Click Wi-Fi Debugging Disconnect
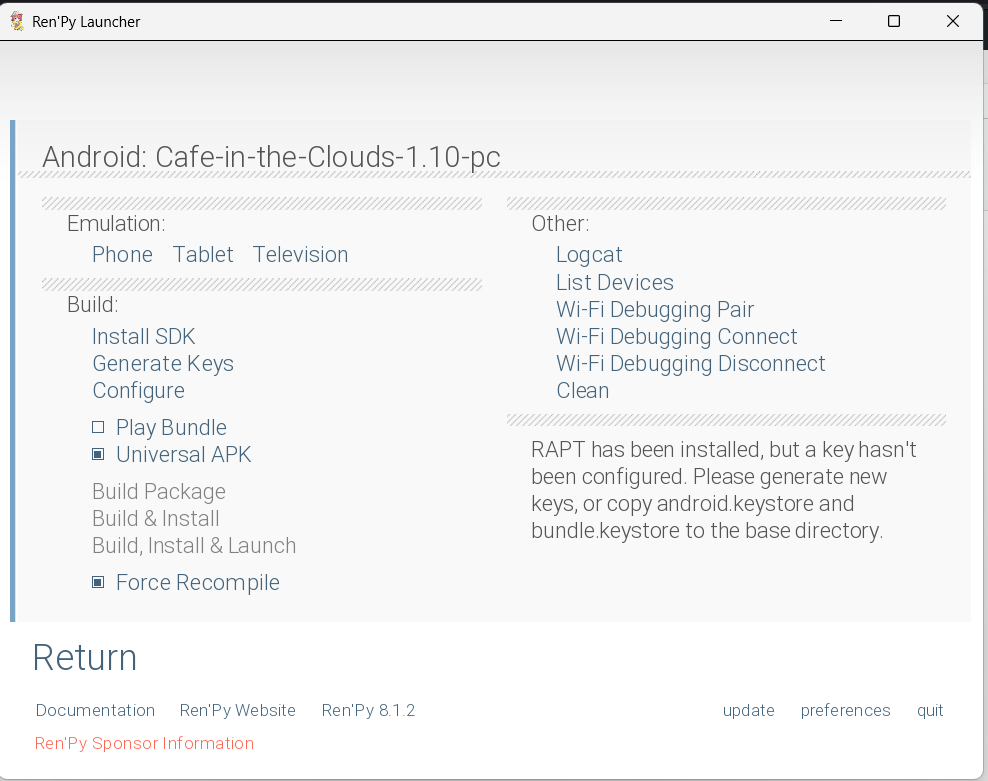This screenshot has height=781, width=988. pyautogui.click(x=691, y=364)
